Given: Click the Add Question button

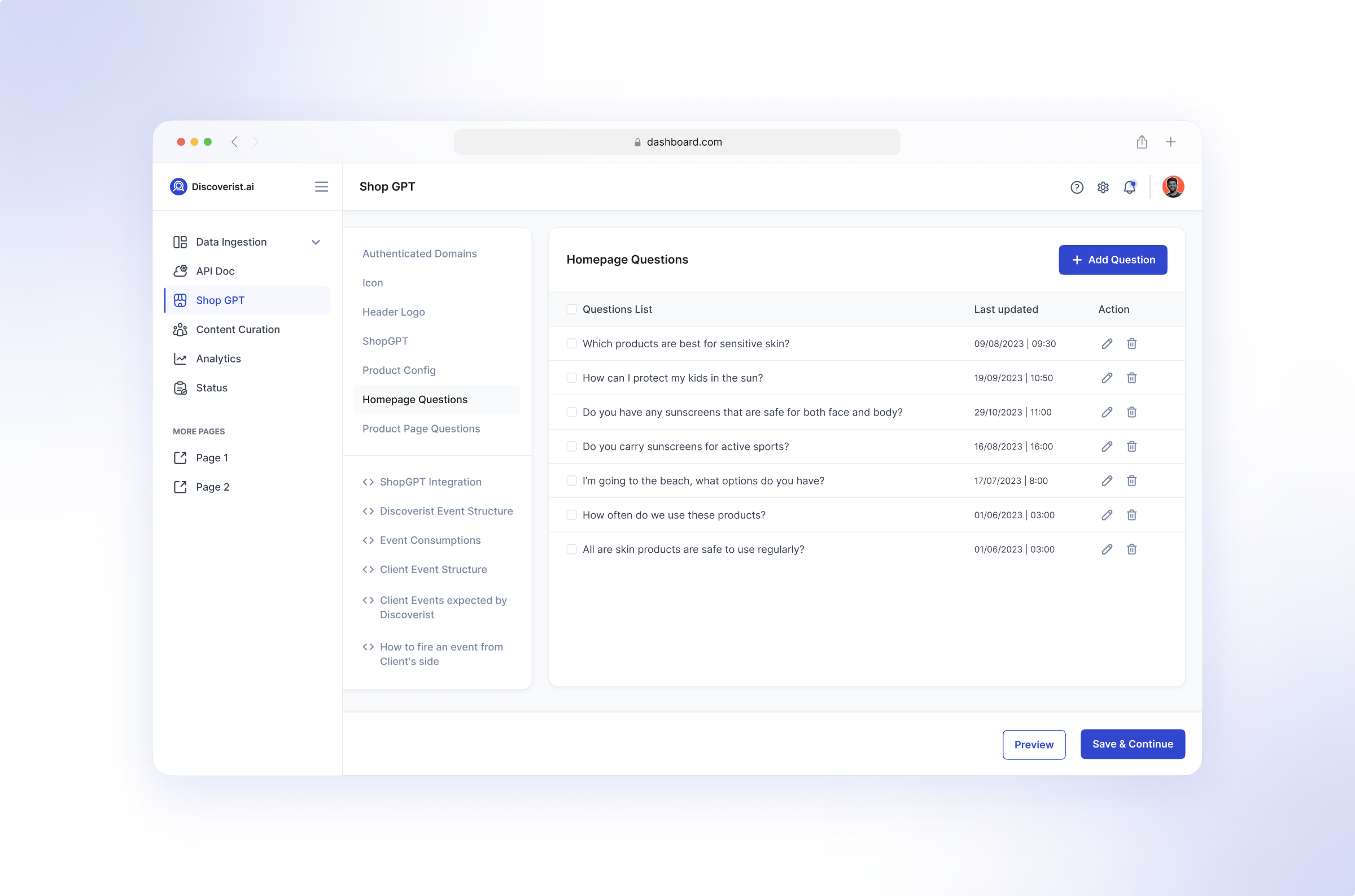Looking at the screenshot, I should click(1112, 260).
